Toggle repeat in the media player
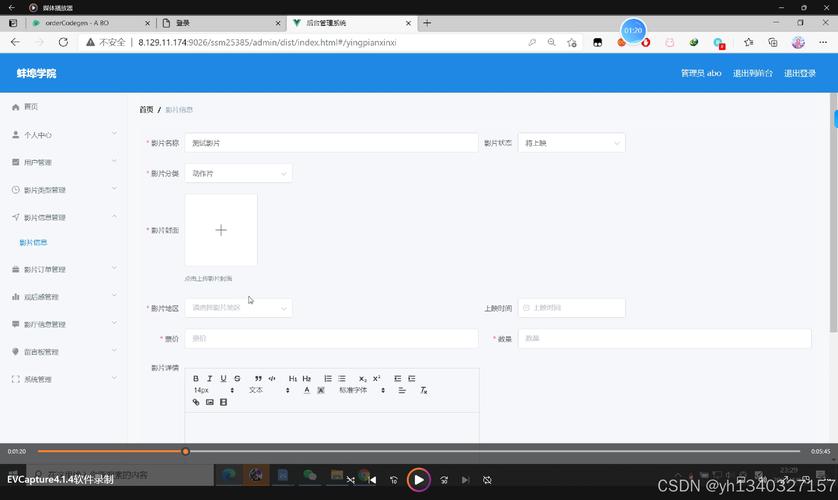838x500 pixels. pyautogui.click(x=487, y=480)
